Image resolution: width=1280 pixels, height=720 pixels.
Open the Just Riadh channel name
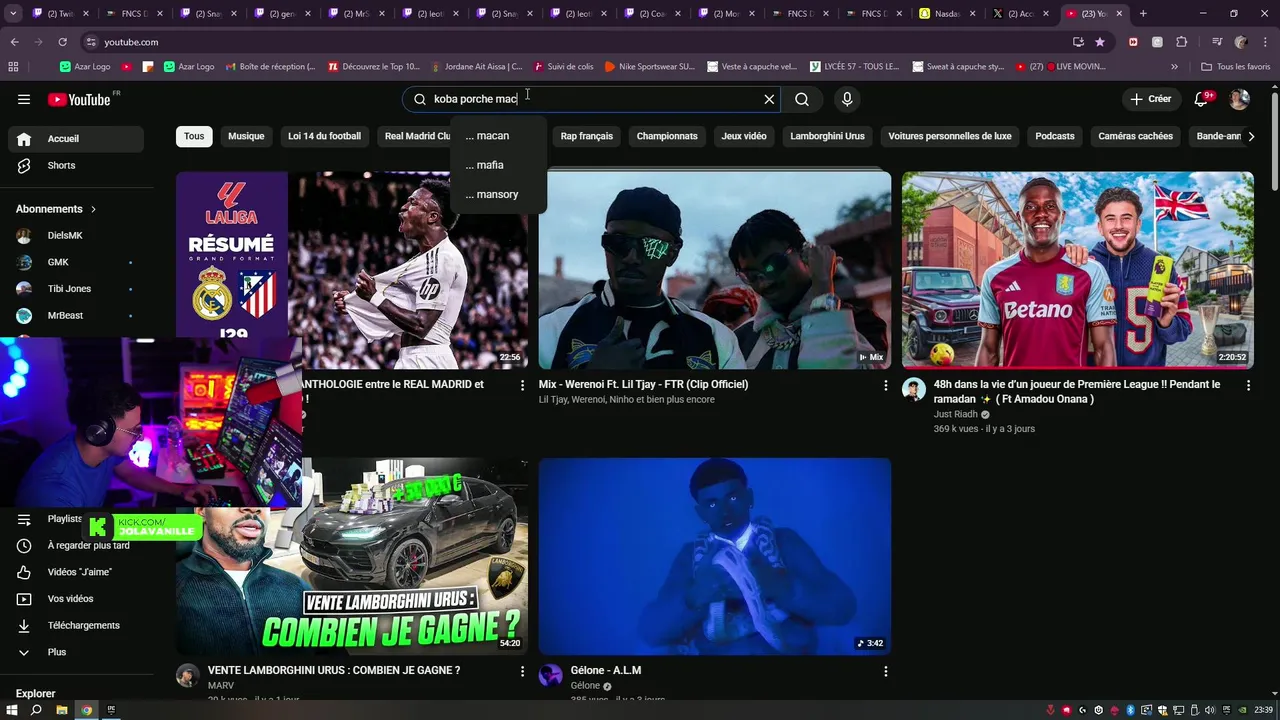coord(955,414)
